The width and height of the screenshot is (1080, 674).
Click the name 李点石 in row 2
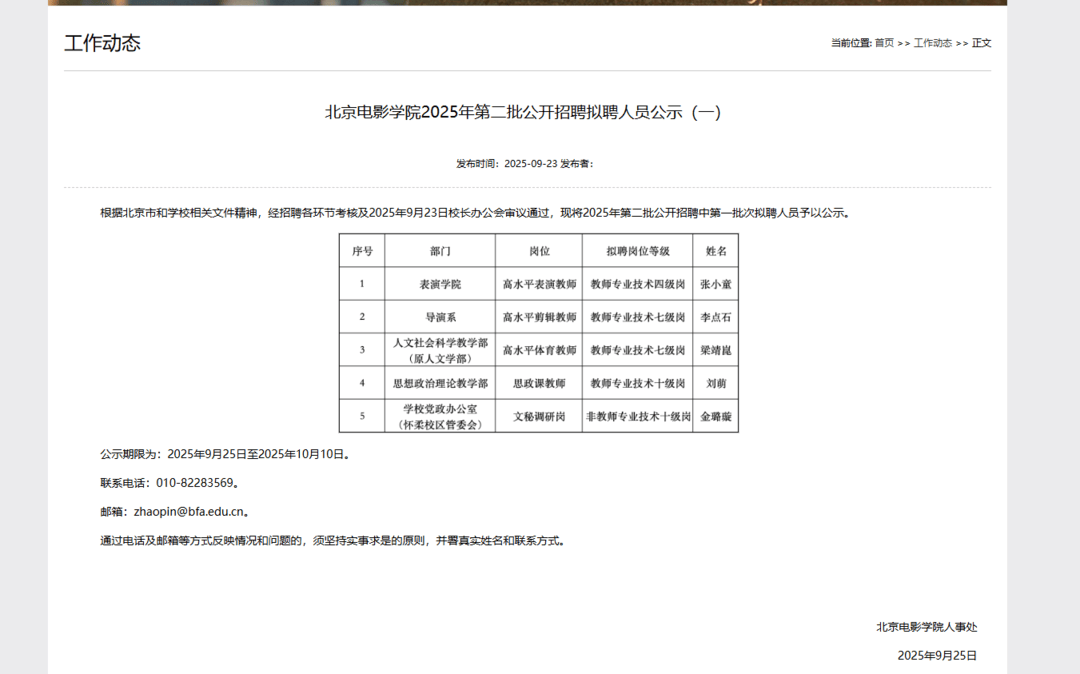pos(712,317)
